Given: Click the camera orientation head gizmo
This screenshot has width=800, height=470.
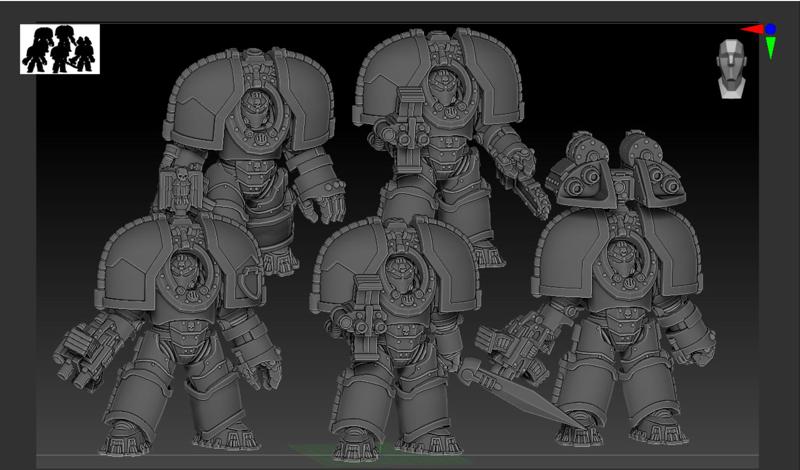Looking at the screenshot, I should coord(731,69).
